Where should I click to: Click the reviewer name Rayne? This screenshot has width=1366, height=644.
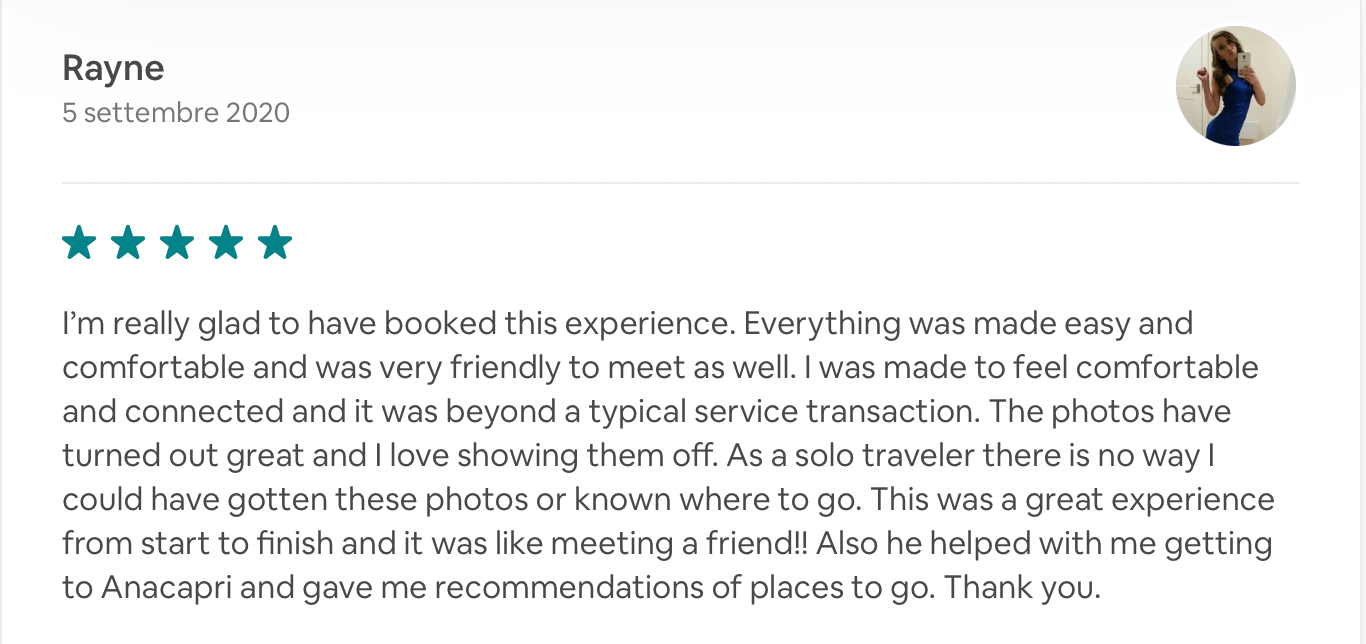pyautogui.click(x=113, y=69)
